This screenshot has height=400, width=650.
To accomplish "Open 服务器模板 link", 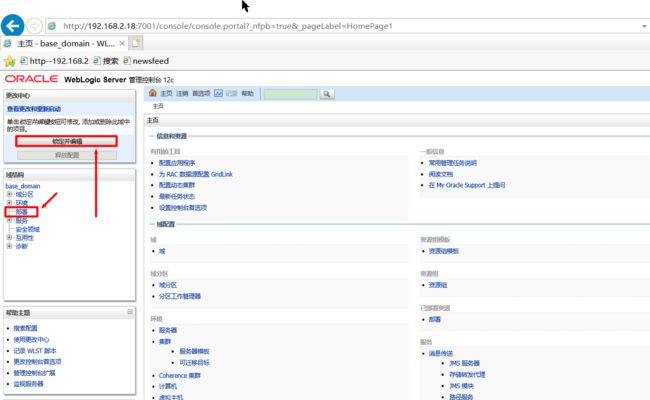I will click(x=194, y=352).
